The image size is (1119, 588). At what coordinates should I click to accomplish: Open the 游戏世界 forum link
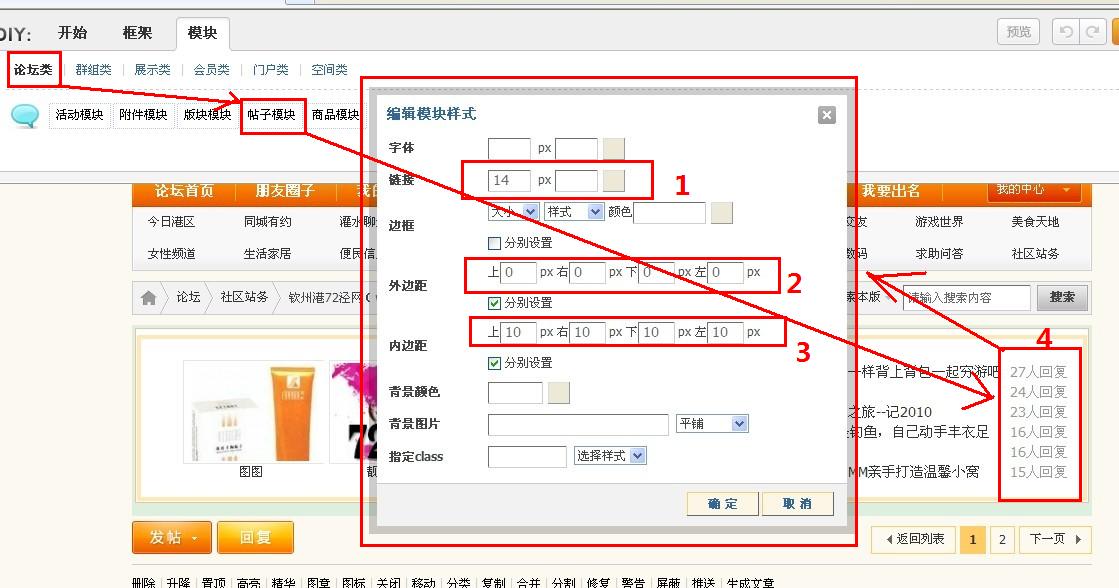pos(939,222)
